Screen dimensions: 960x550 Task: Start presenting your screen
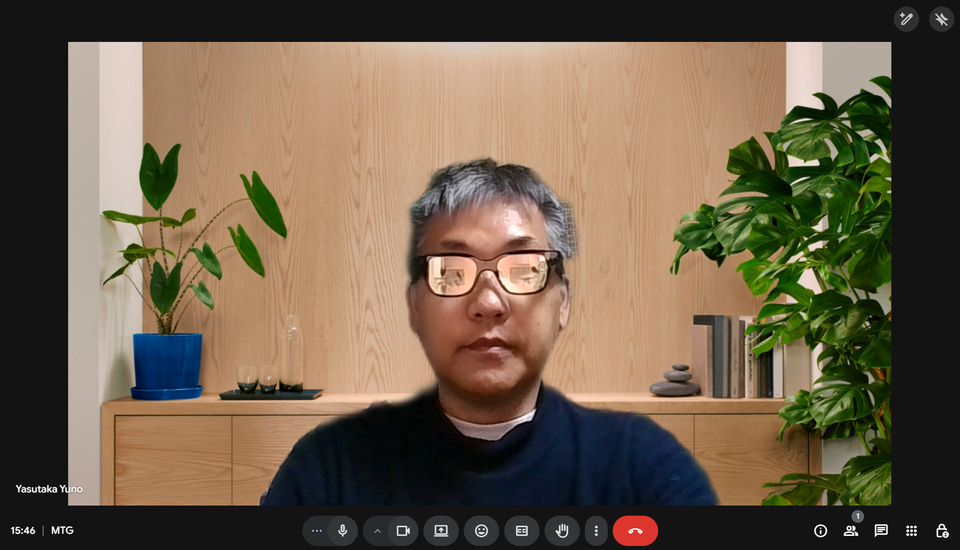(x=441, y=531)
